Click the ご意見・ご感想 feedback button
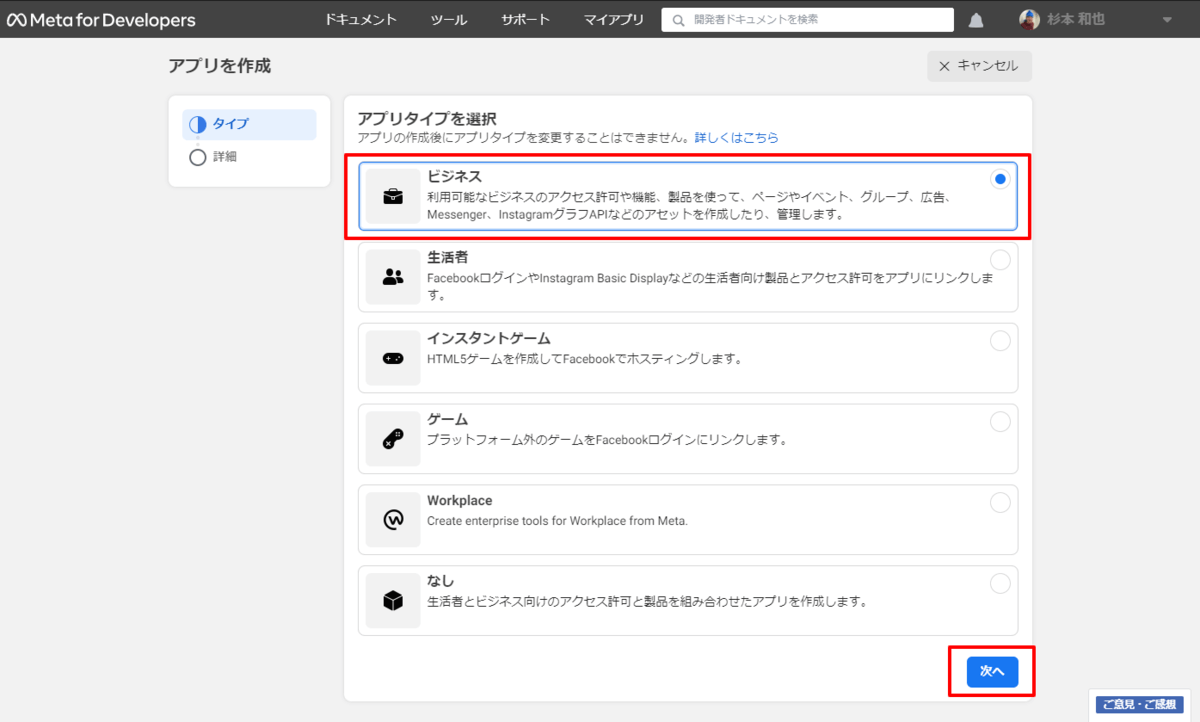The height and width of the screenshot is (722, 1200). 1141,705
